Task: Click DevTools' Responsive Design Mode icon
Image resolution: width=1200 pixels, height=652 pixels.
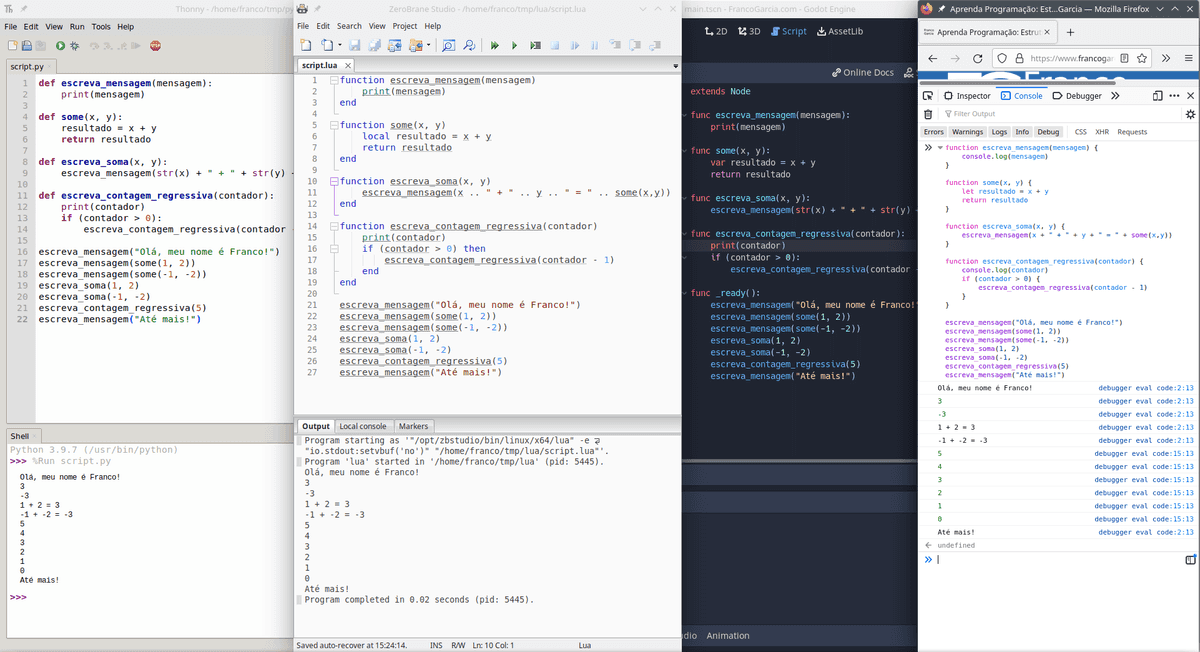Action: pos(1158,96)
